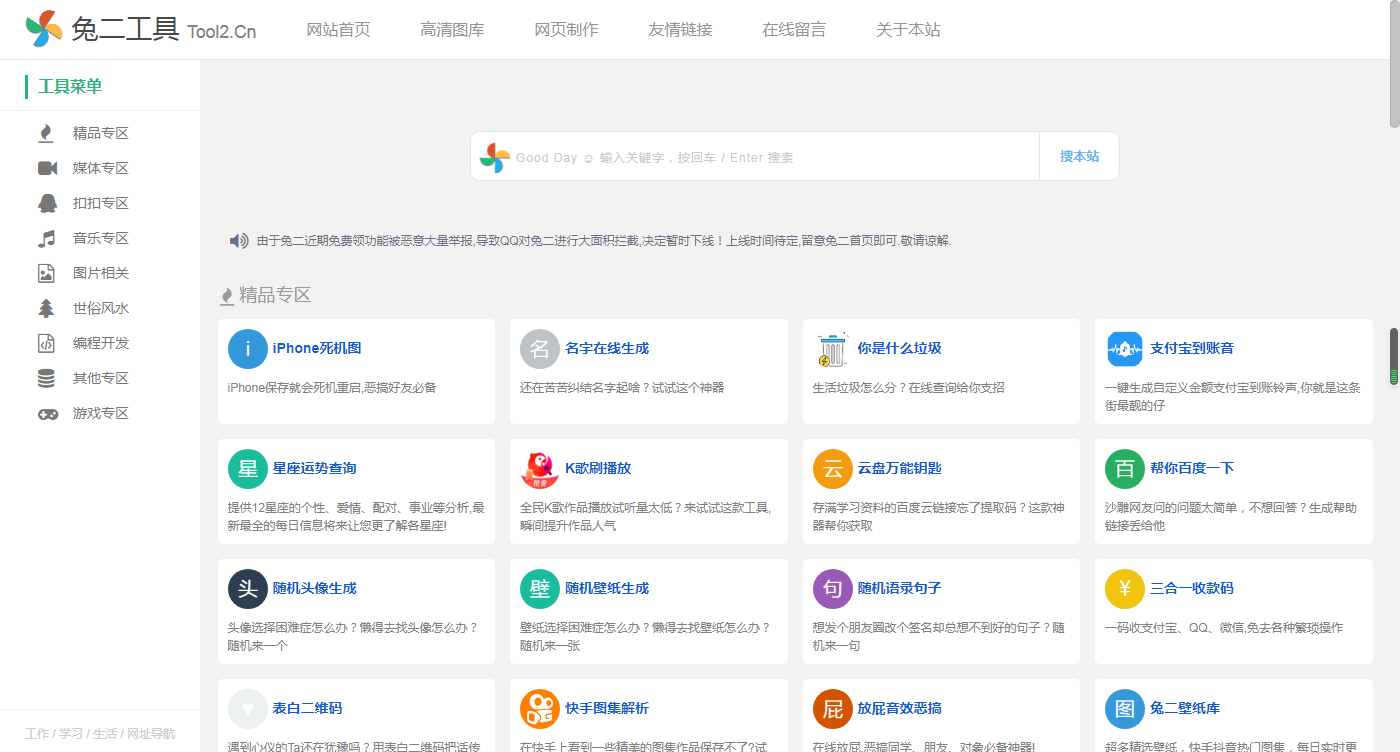1400x752 pixels.
Task: Open the 支付宝到账音 tool link
Action: 1192,348
